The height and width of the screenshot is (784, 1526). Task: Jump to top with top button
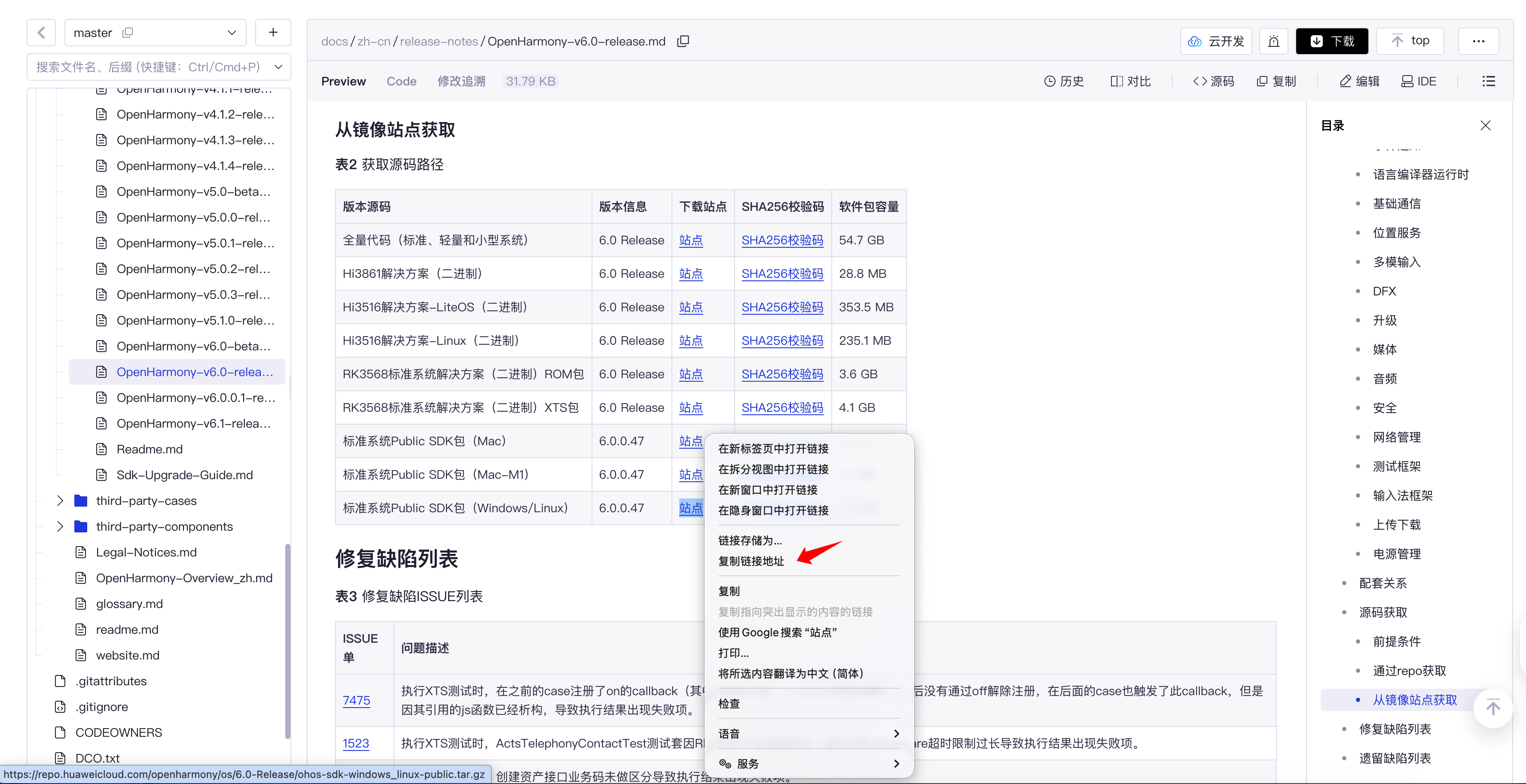pos(1410,41)
